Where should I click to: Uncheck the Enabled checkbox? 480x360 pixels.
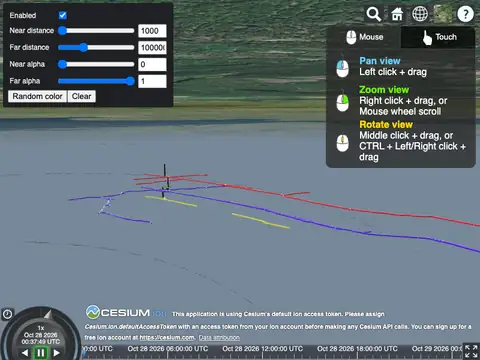(x=62, y=15)
